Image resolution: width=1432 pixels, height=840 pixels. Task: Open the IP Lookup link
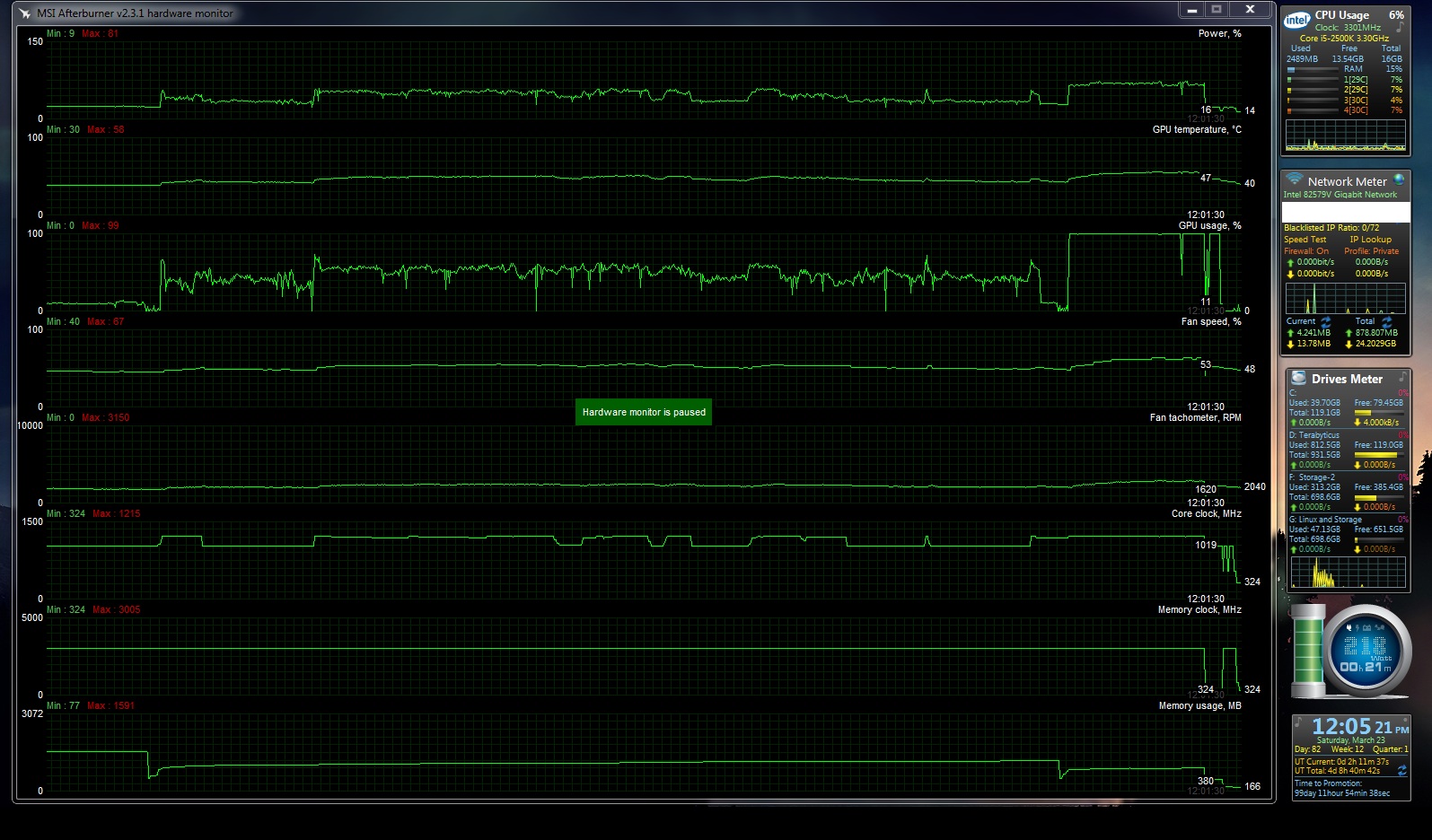(1370, 240)
